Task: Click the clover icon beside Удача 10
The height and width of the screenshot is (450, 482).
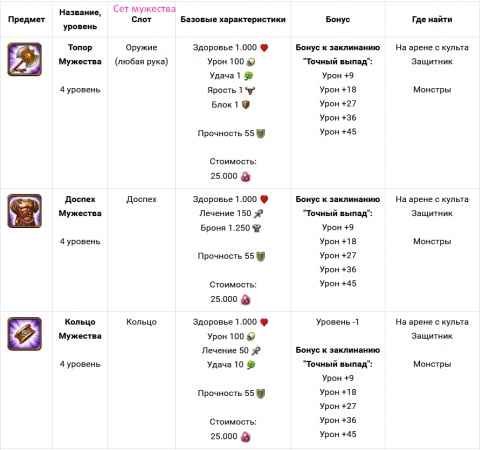Action: tap(251, 365)
